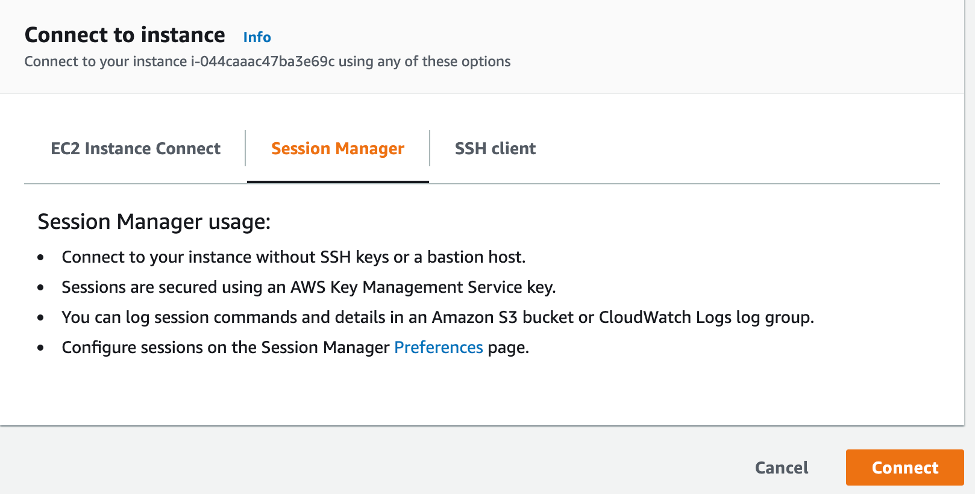Click the 'Connect to instance' heading
Viewport: 977px width, 495px height.
(x=125, y=35)
